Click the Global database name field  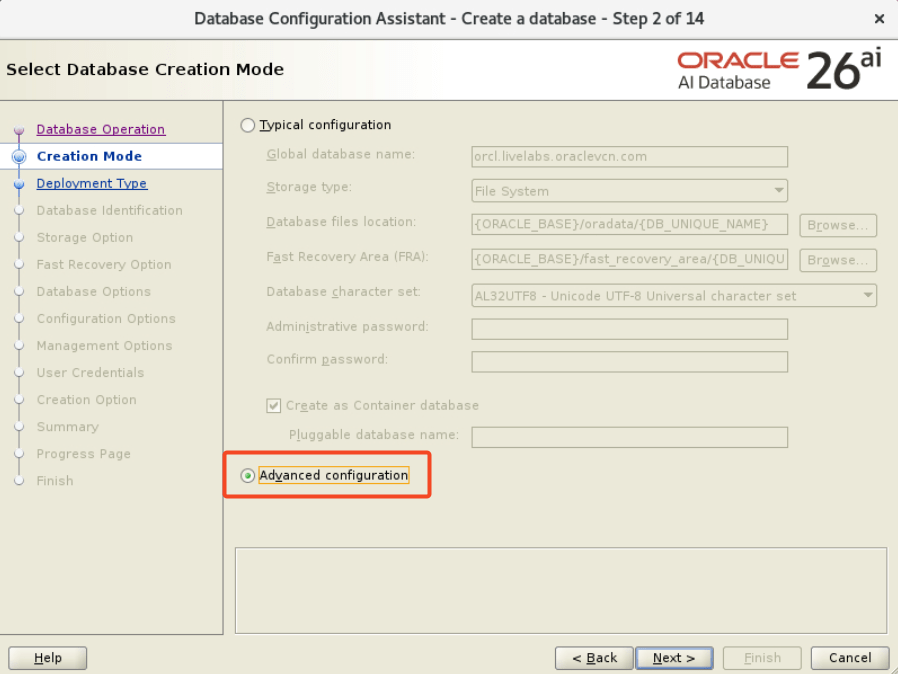[629, 156]
